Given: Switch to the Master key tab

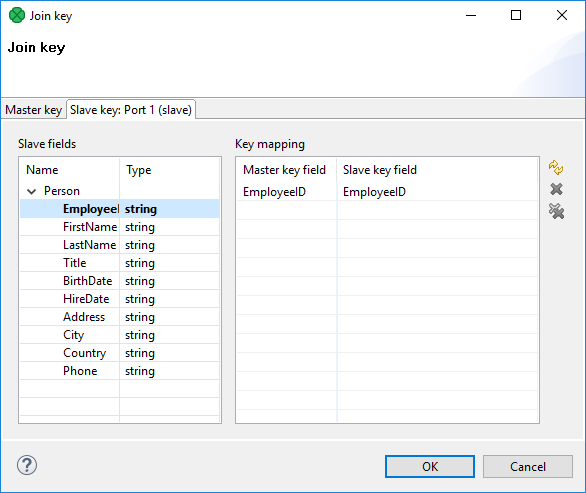Looking at the screenshot, I should pyautogui.click(x=34, y=110).
